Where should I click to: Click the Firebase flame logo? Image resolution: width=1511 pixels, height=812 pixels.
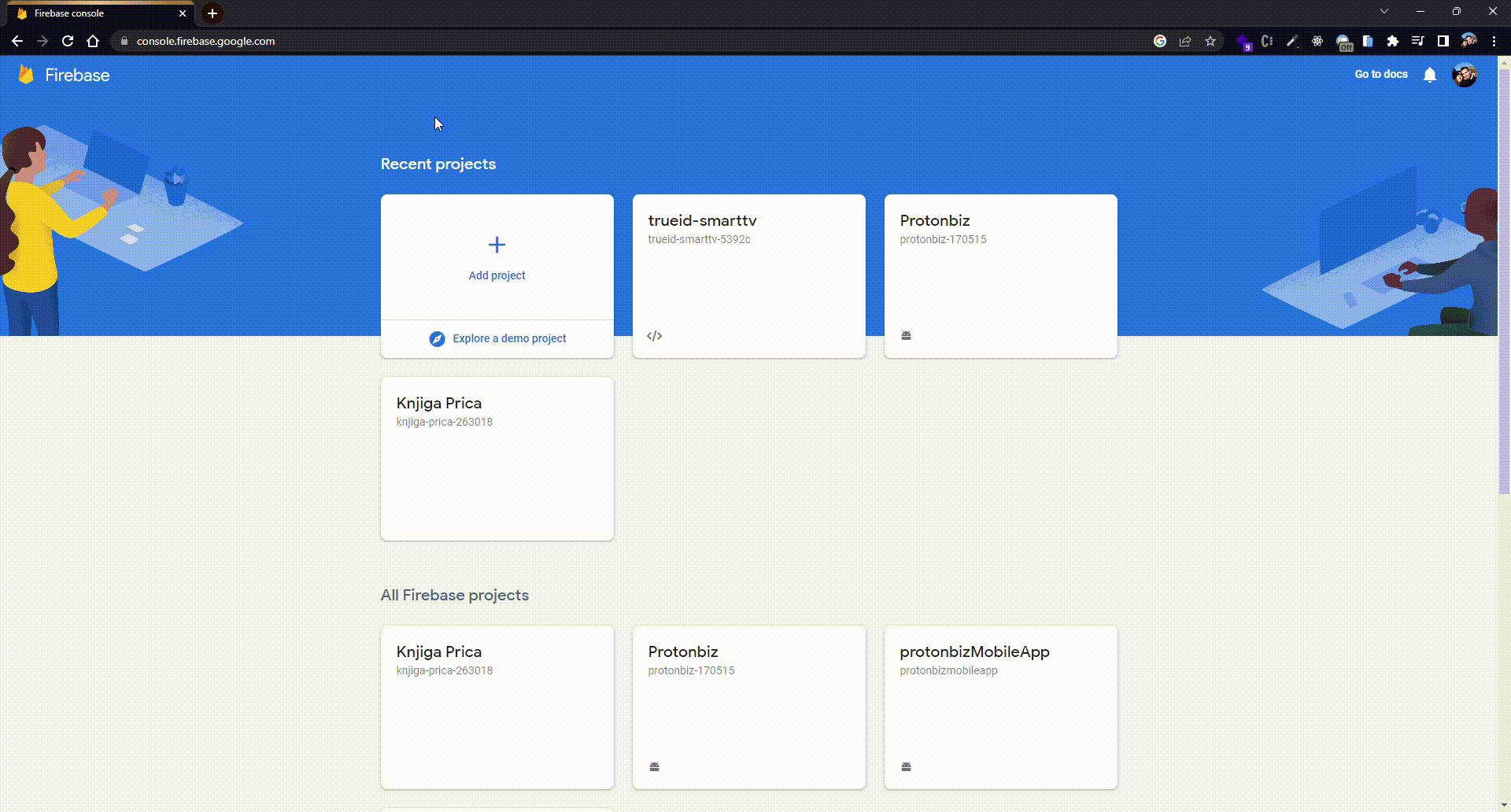click(26, 74)
